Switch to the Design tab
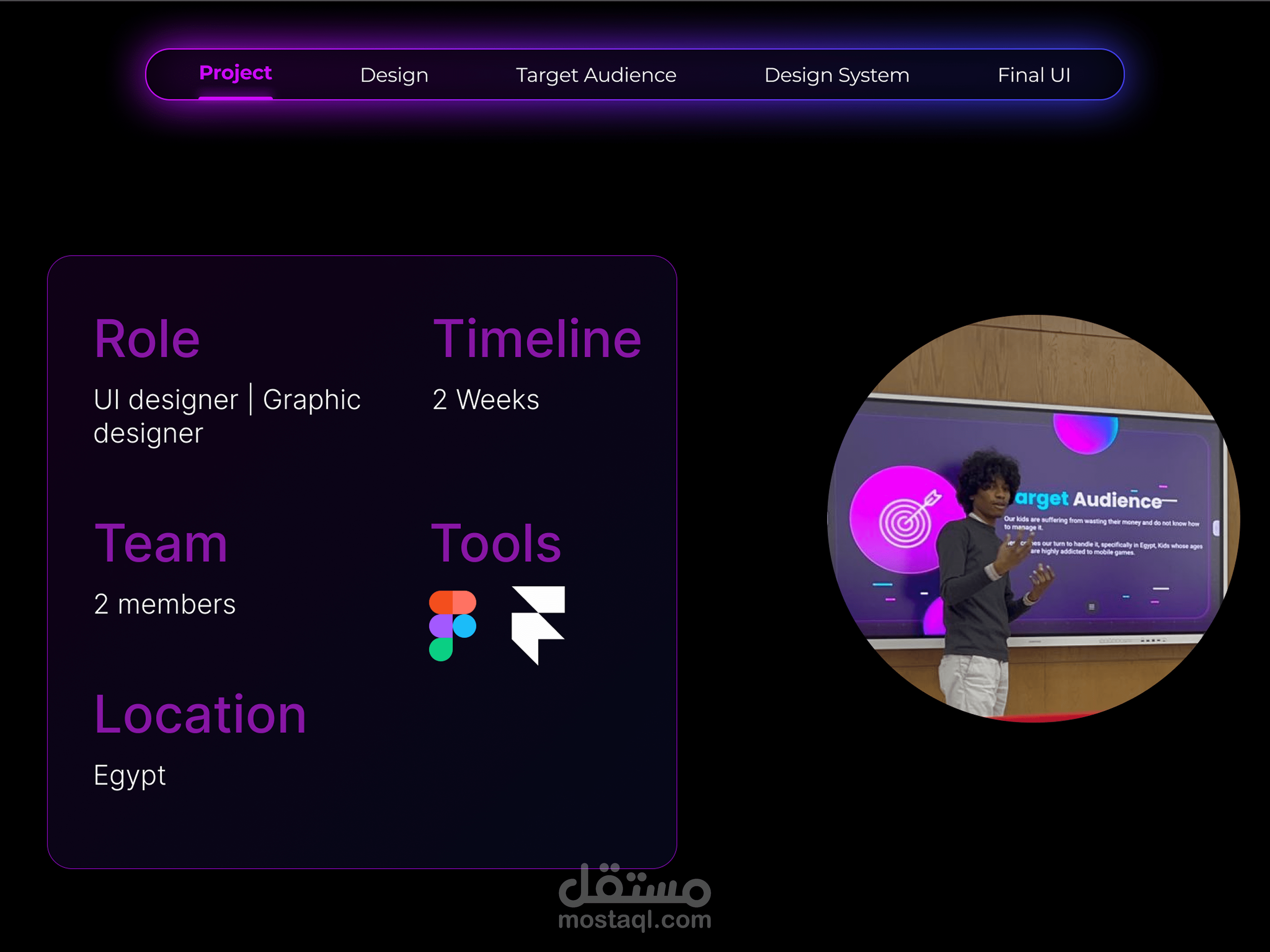Image resolution: width=1270 pixels, height=952 pixels. tap(394, 75)
